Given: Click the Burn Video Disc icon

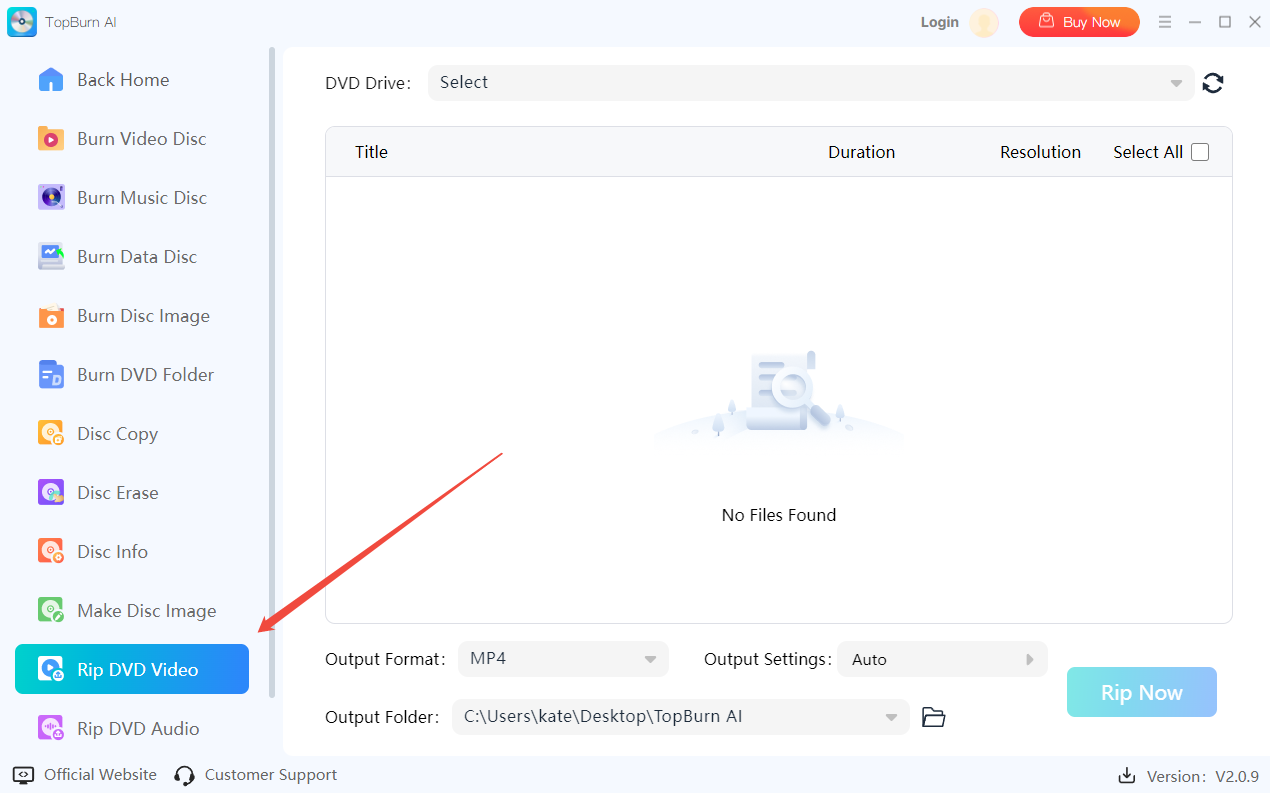Looking at the screenshot, I should click(x=51, y=139).
